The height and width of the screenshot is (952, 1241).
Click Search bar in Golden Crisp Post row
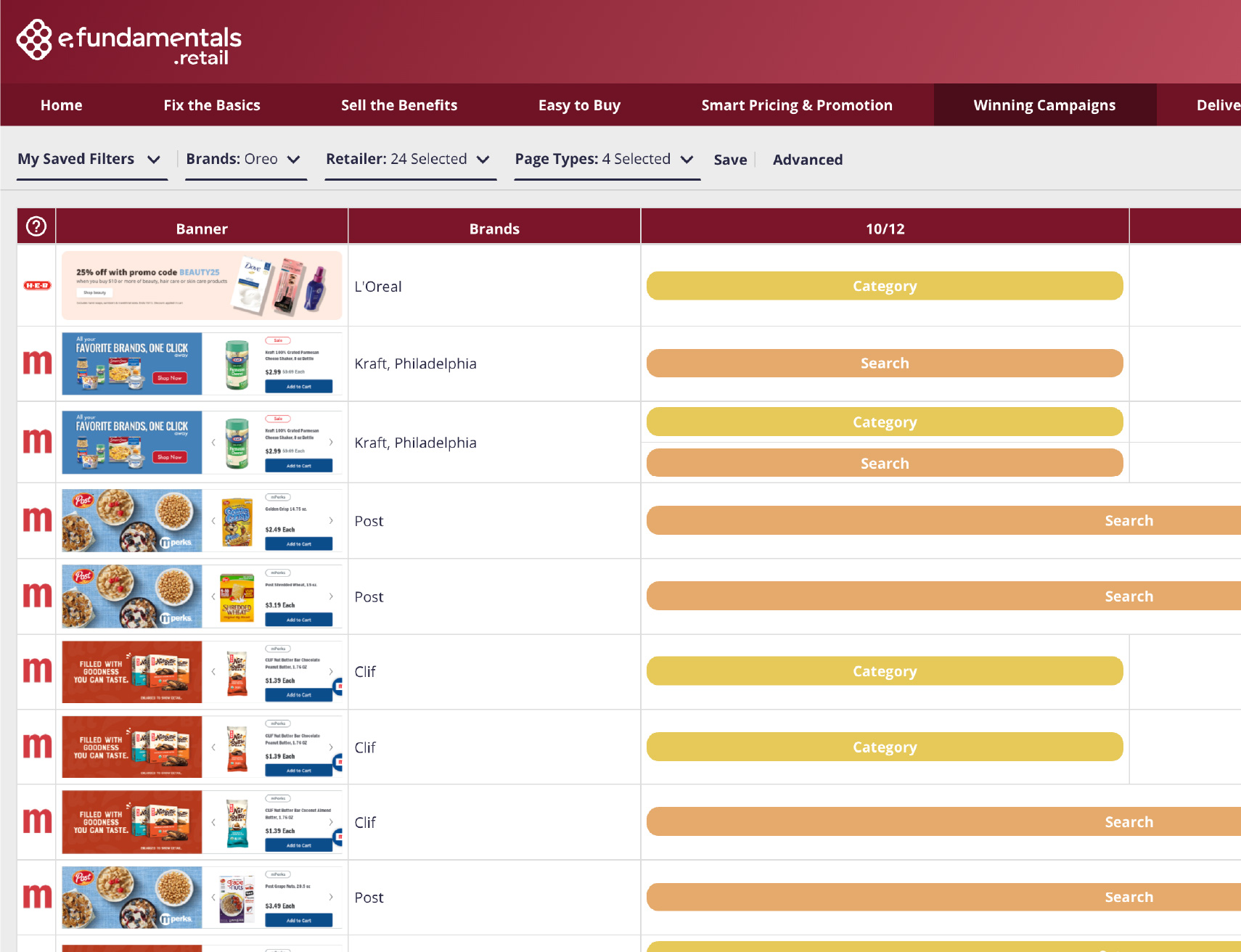(x=943, y=520)
